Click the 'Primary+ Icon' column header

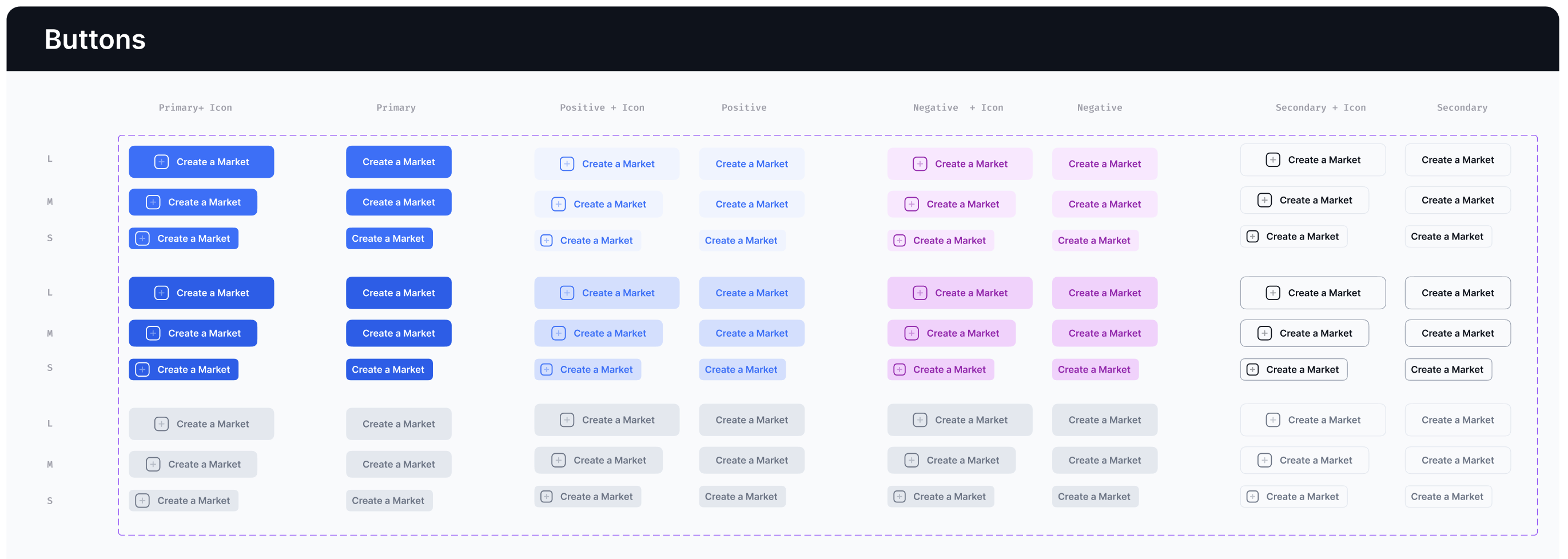196,107
